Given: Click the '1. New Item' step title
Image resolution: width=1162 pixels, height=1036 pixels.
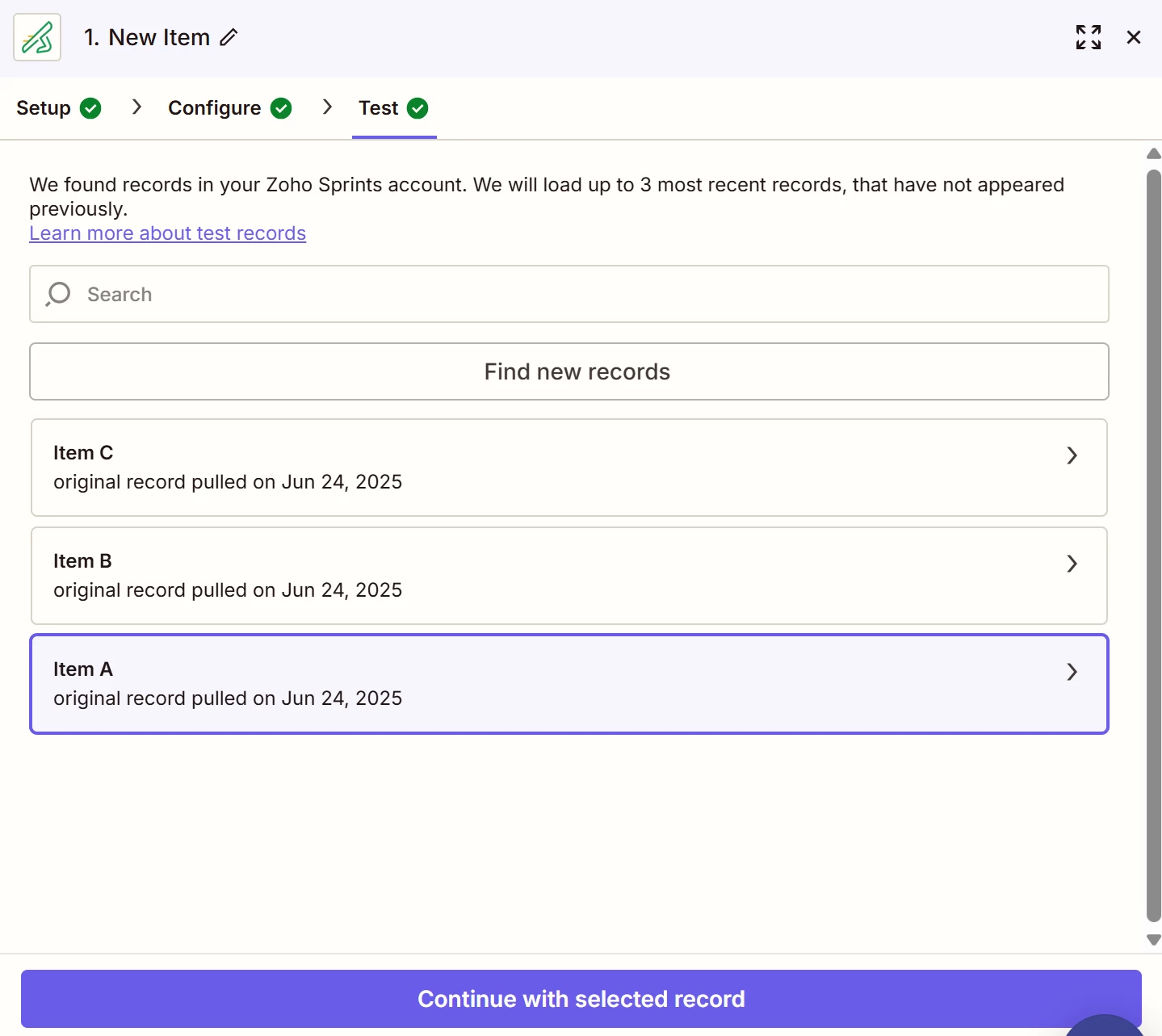Looking at the screenshot, I should tap(147, 37).
